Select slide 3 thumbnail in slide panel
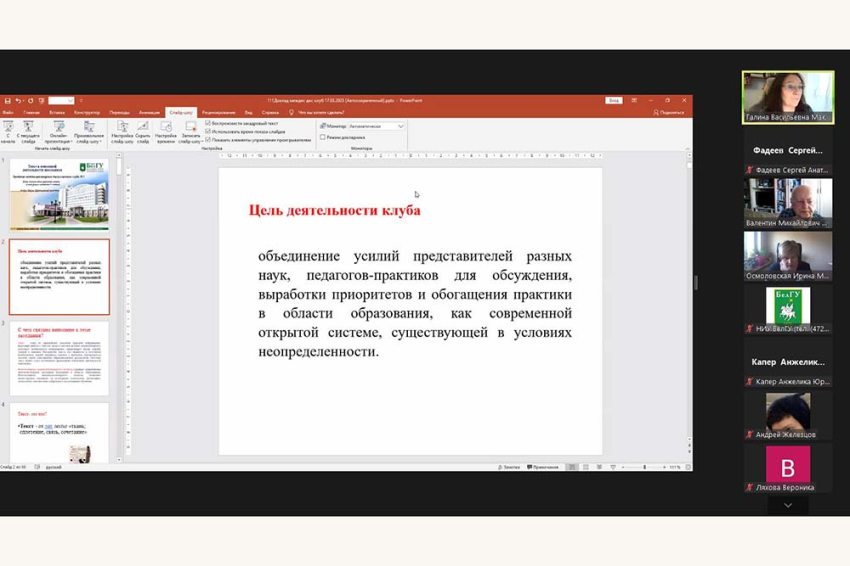850x566 pixels. (62, 357)
